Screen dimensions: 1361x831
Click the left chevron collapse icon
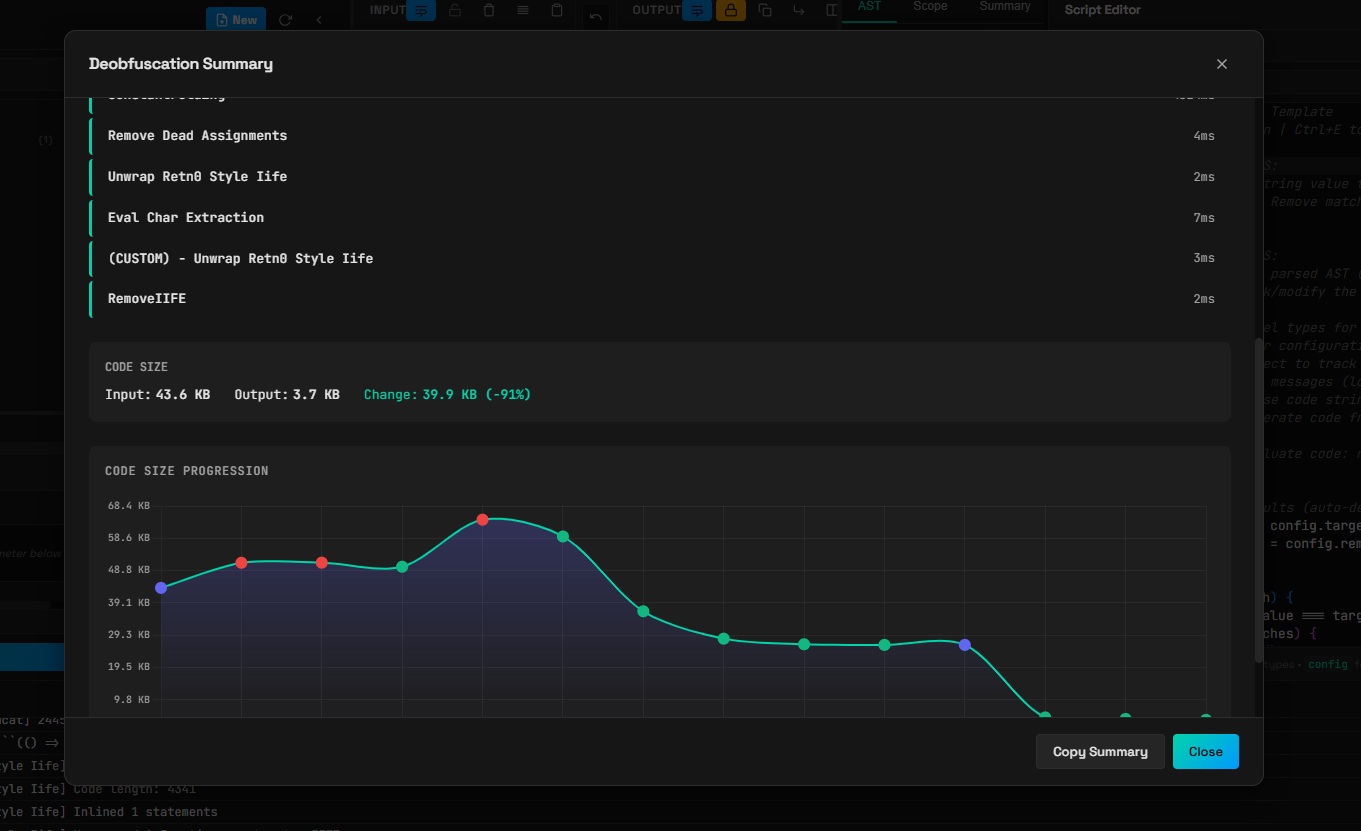coord(319,20)
